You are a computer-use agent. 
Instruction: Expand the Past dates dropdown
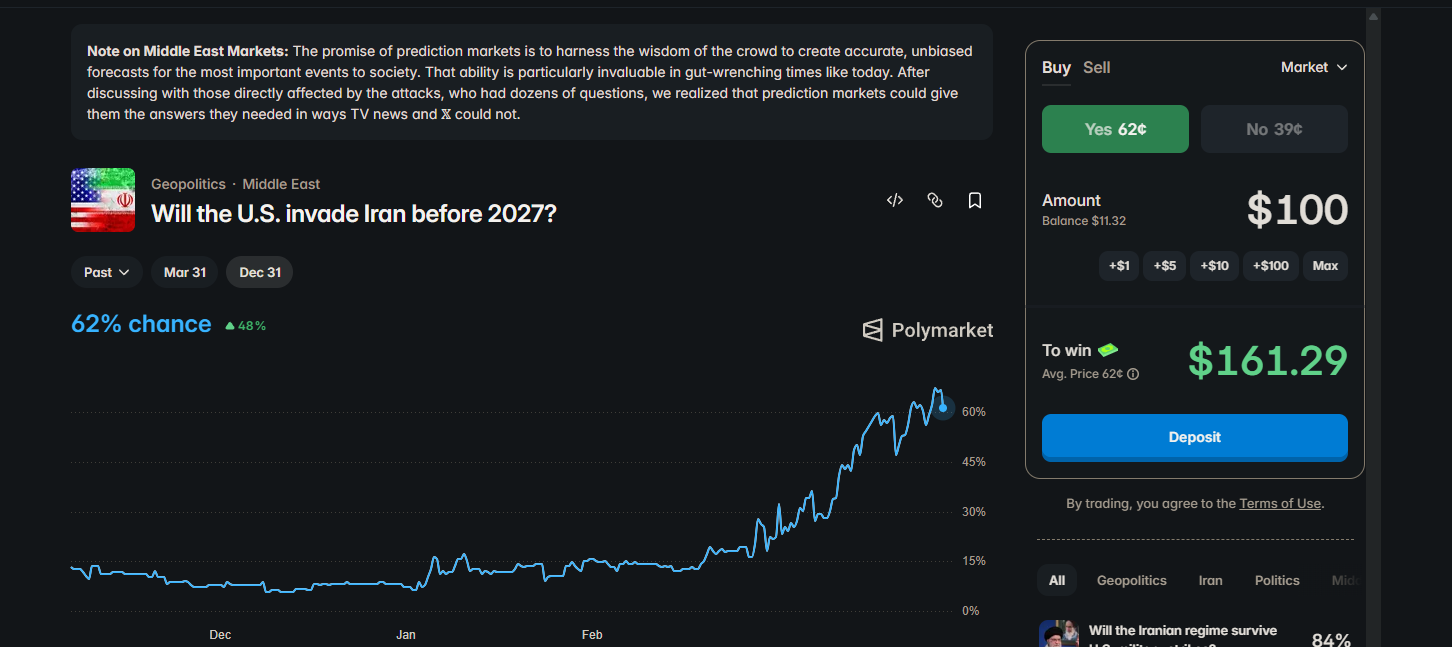coord(107,272)
